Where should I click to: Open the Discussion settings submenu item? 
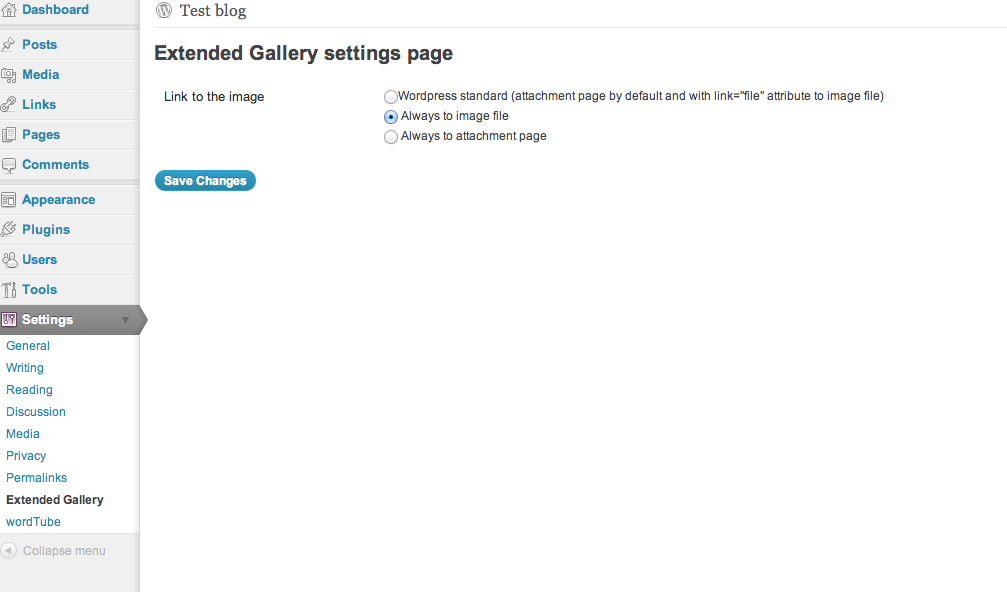[36, 412]
